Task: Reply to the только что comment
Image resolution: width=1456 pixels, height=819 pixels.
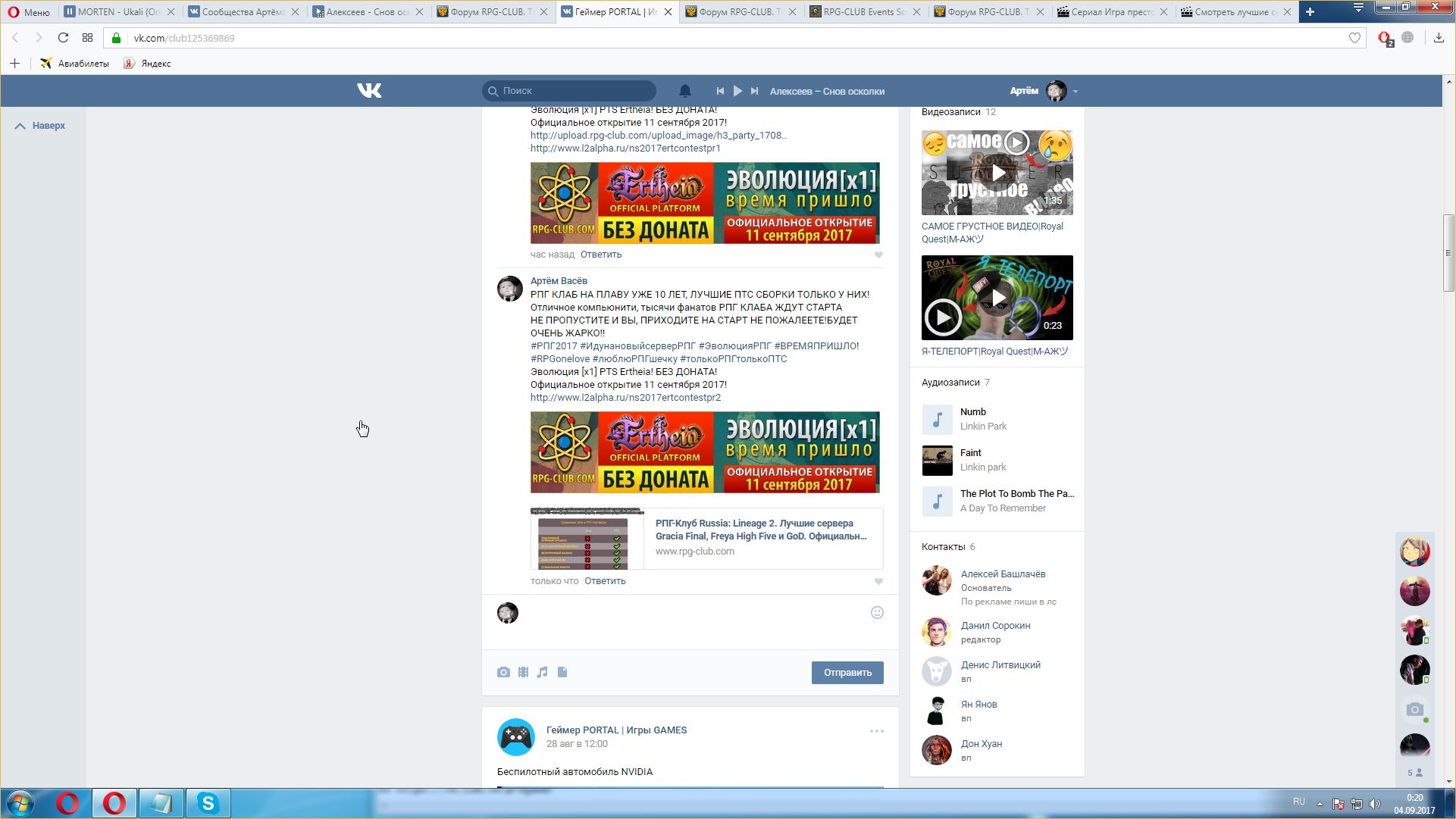Action: tap(605, 581)
